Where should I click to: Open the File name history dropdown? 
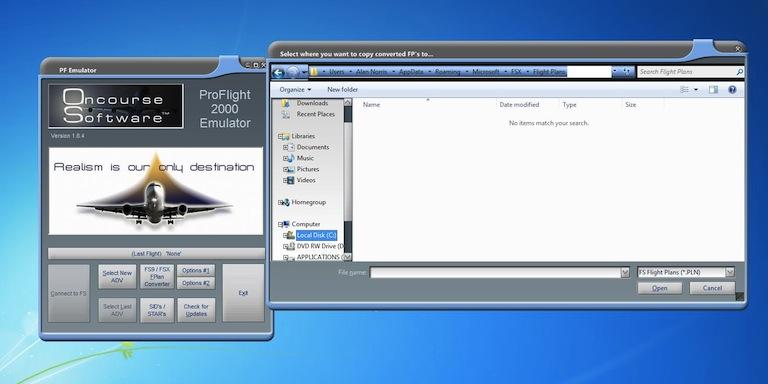tap(625, 273)
